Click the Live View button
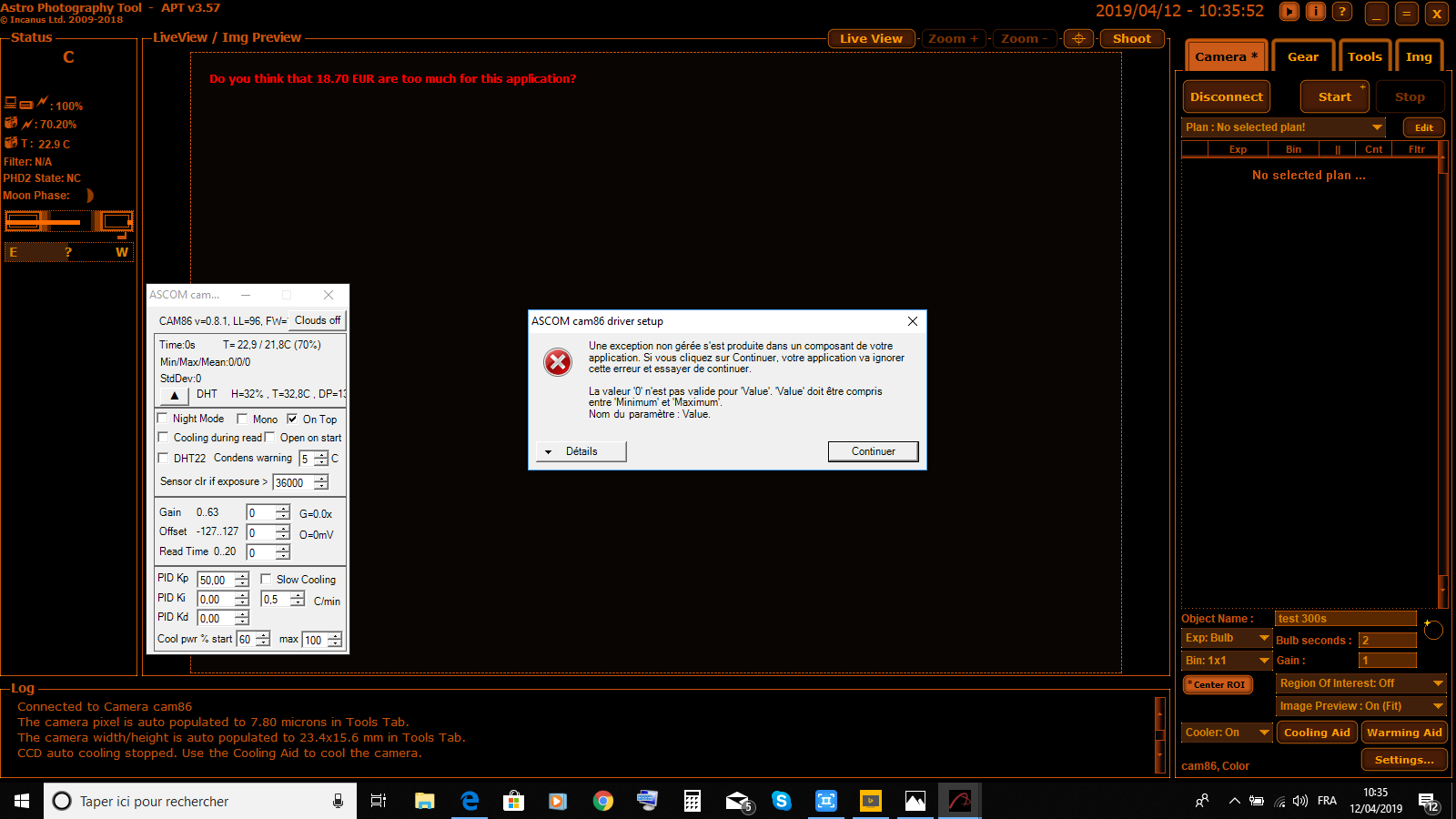This screenshot has width=1456, height=819. click(x=871, y=38)
